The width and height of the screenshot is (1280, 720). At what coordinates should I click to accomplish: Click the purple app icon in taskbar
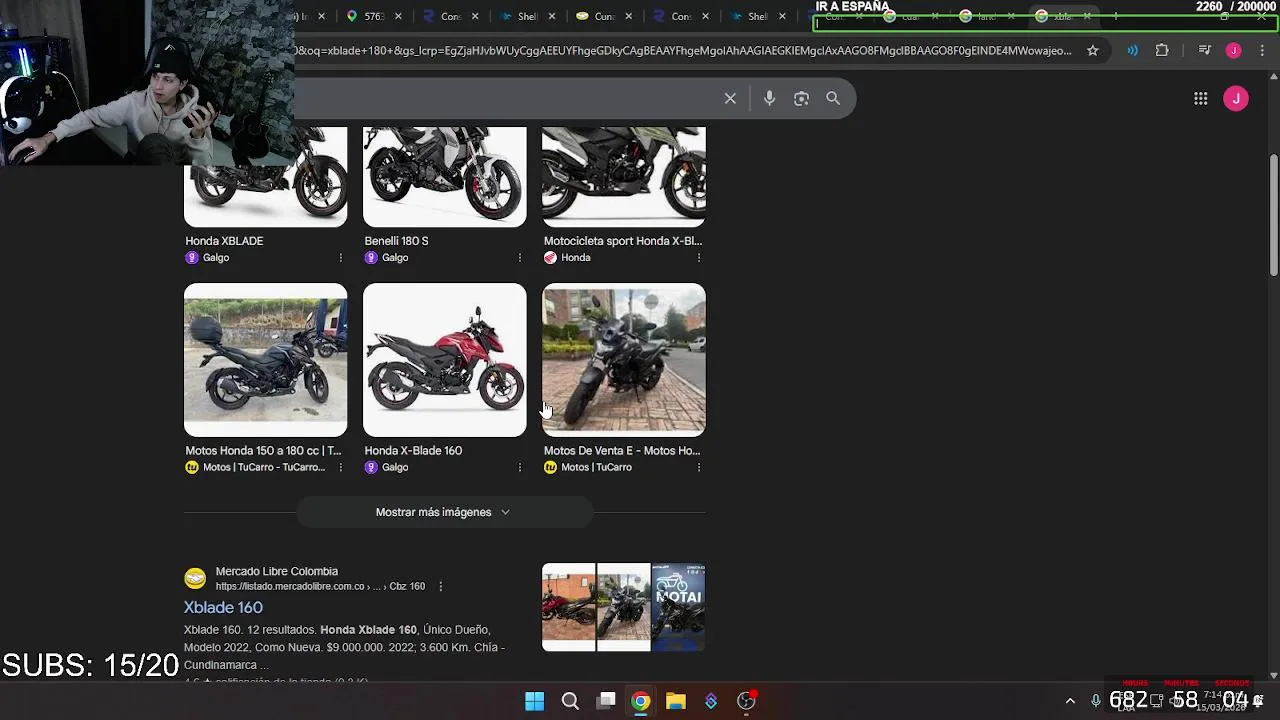click(x=711, y=701)
